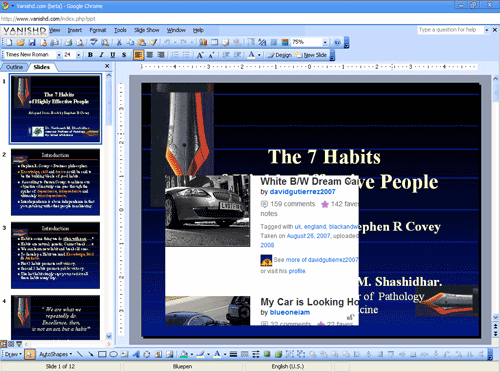Viewport: 500px width, 372px height.
Task: Increase font size
Action: 200,55
